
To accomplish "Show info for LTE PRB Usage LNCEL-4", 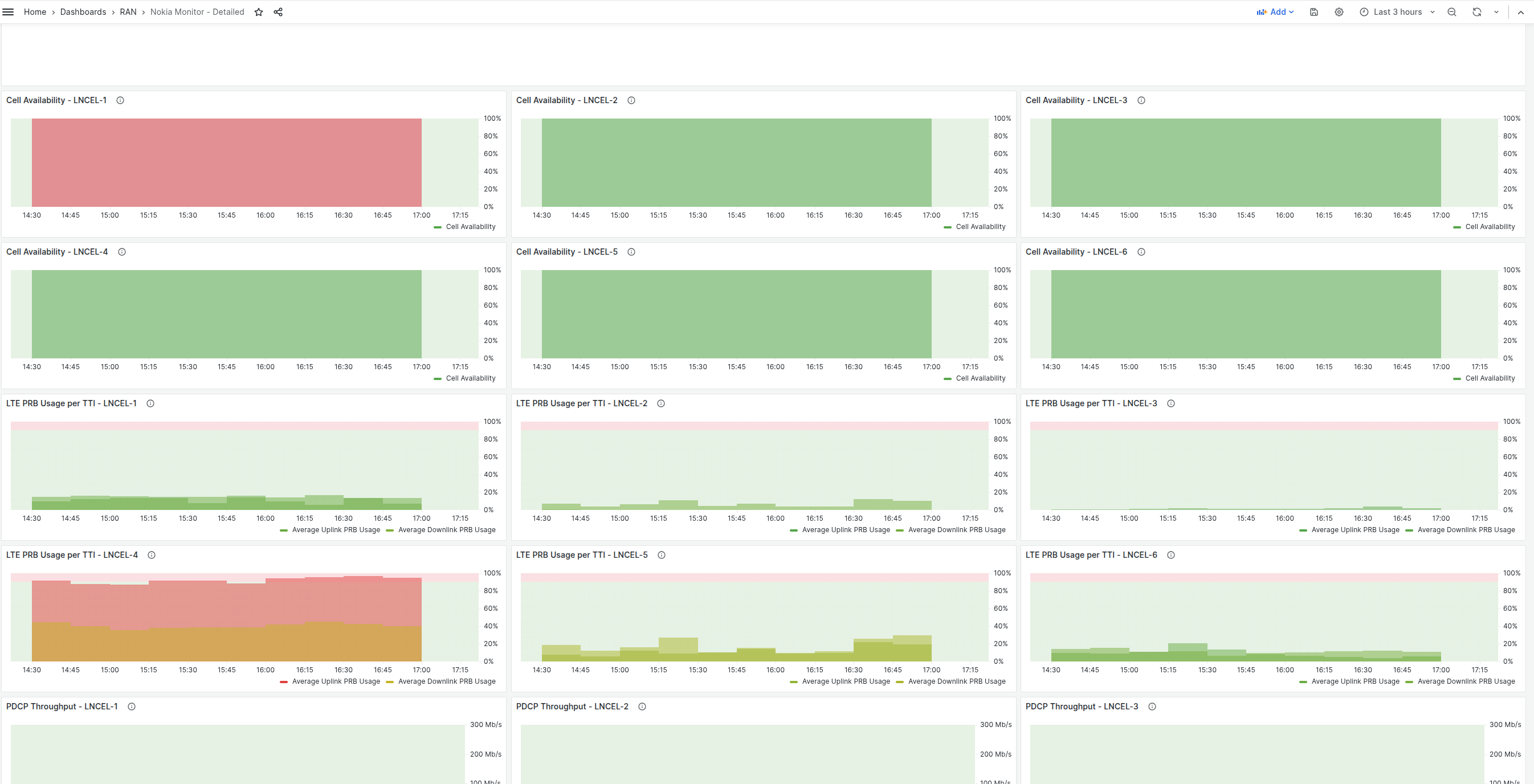I will click(x=152, y=555).
